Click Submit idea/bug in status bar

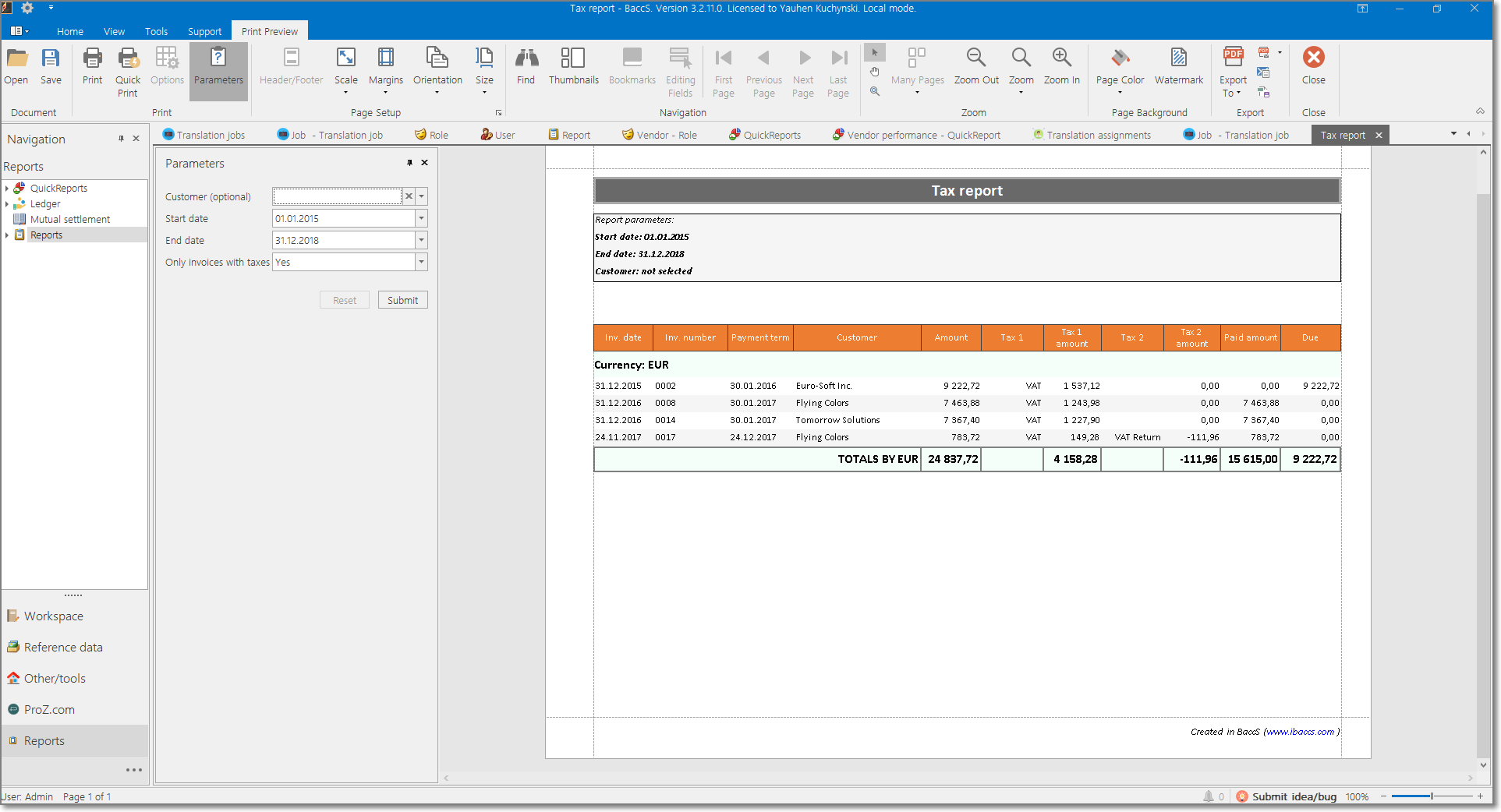[x=1286, y=796]
